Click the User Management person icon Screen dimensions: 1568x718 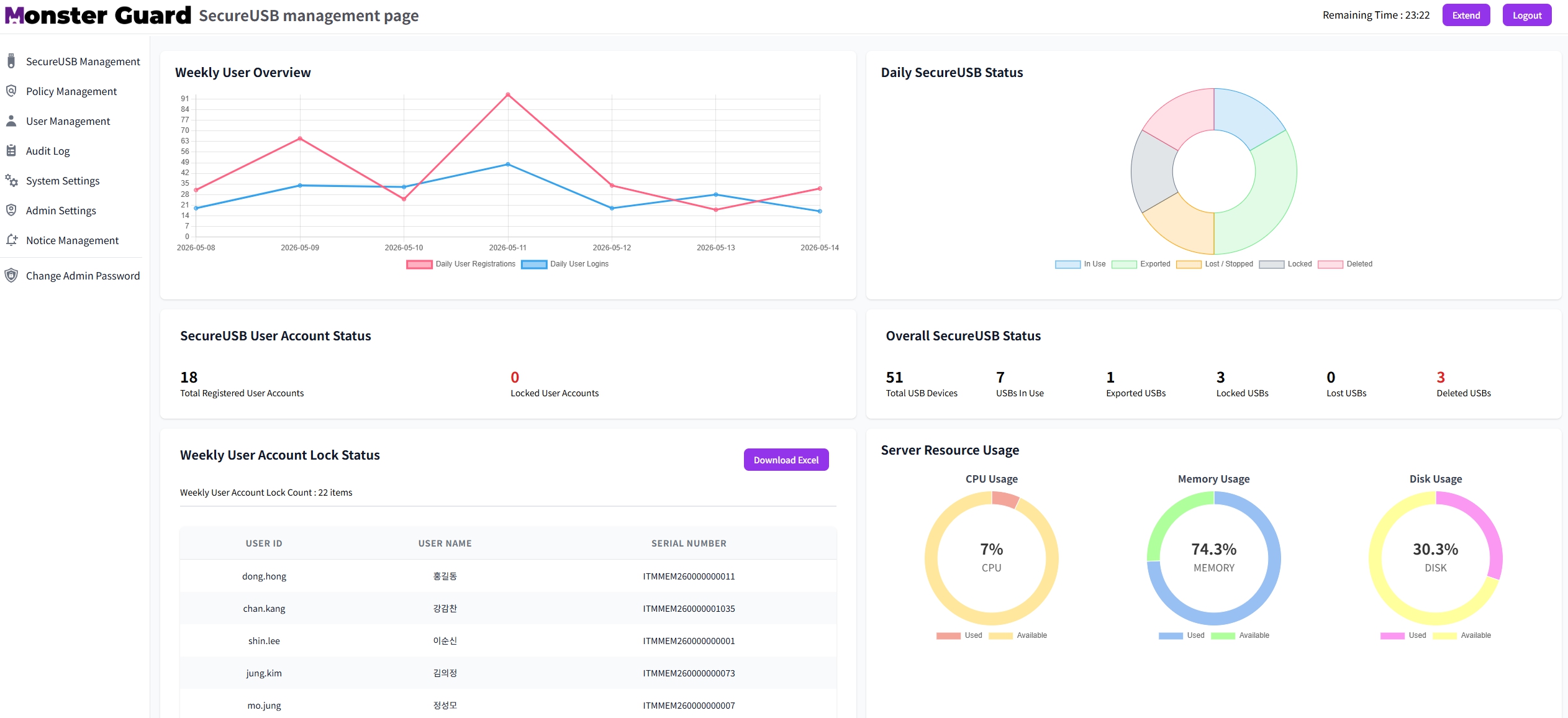(x=11, y=120)
